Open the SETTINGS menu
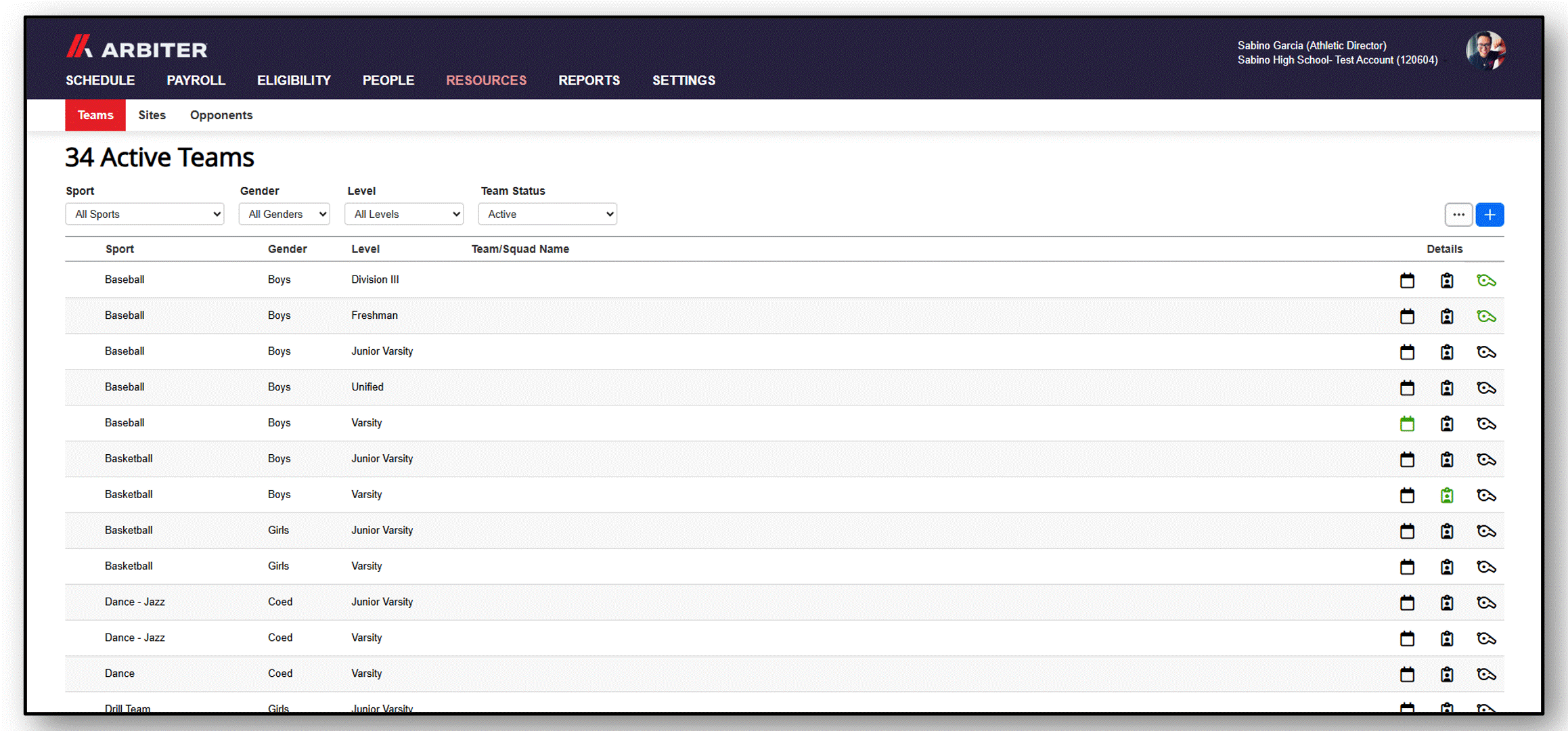The width and height of the screenshot is (1568, 731). (x=684, y=81)
